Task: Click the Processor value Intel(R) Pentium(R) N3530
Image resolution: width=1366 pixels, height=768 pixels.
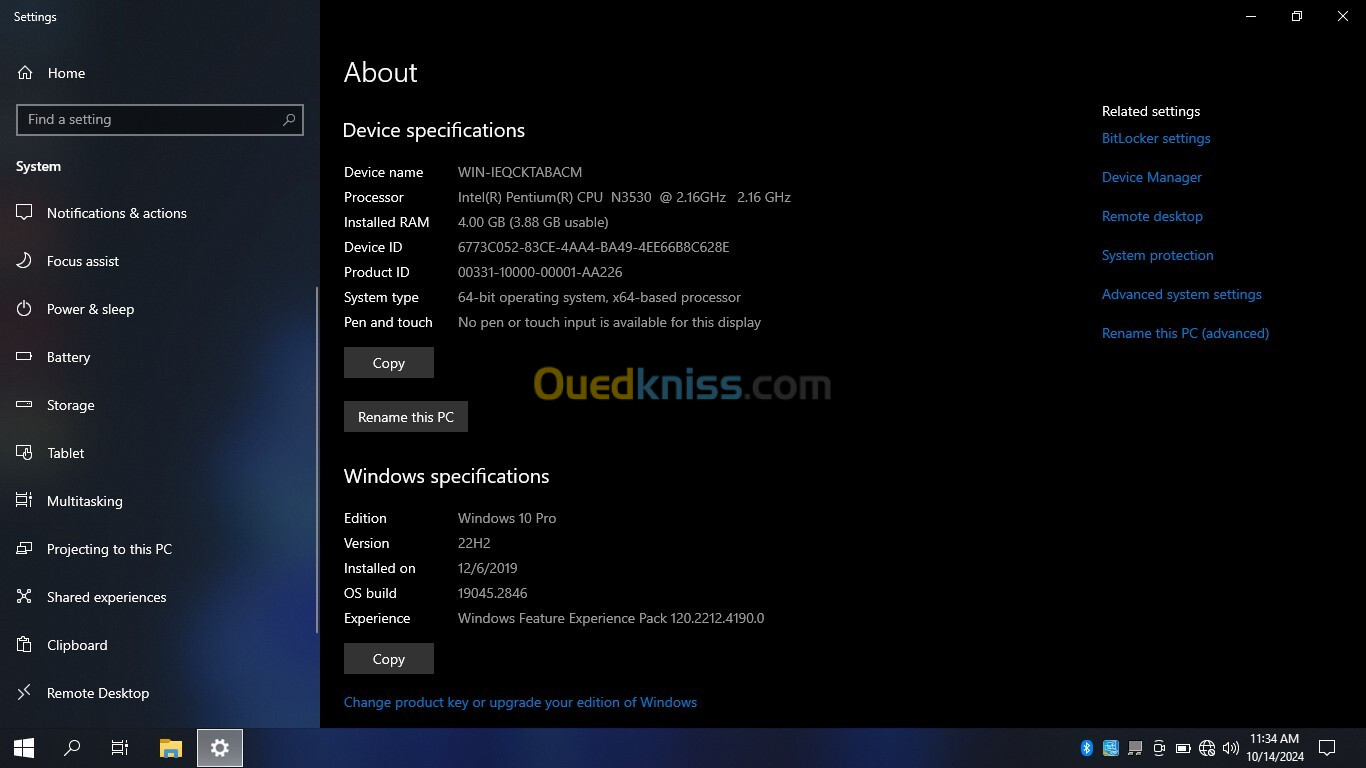Action: tap(624, 197)
